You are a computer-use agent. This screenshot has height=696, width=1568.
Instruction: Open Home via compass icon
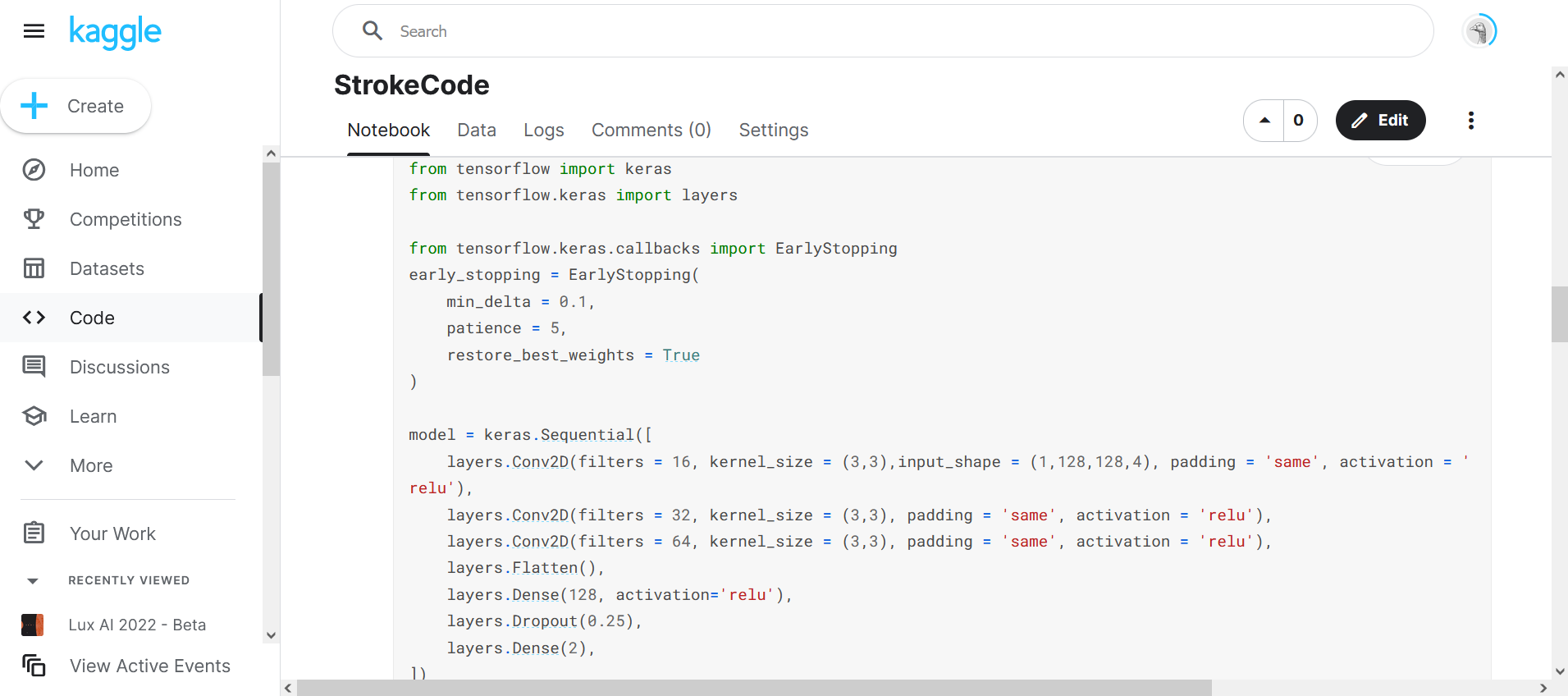pyautogui.click(x=34, y=170)
